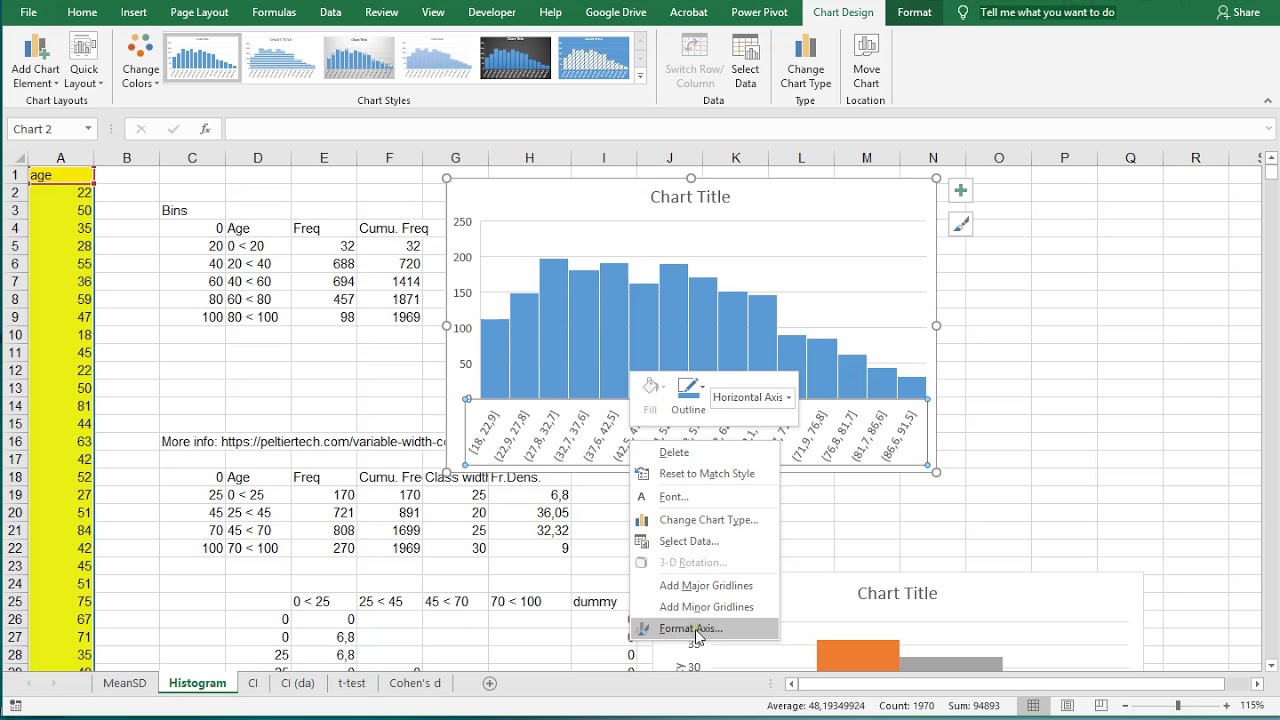Open the Formulas ribbon tab
Viewport: 1280px width, 720px height.
(x=274, y=12)
